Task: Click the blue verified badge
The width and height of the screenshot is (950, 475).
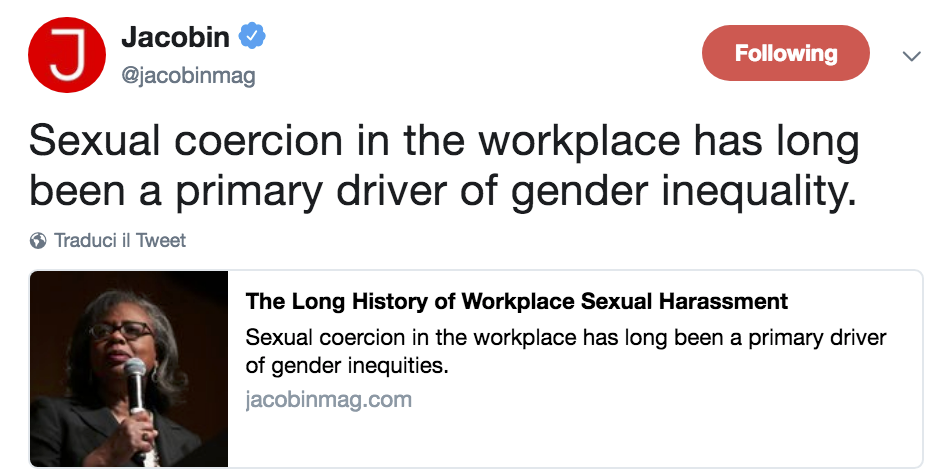Action: click(x=253, y=38)
